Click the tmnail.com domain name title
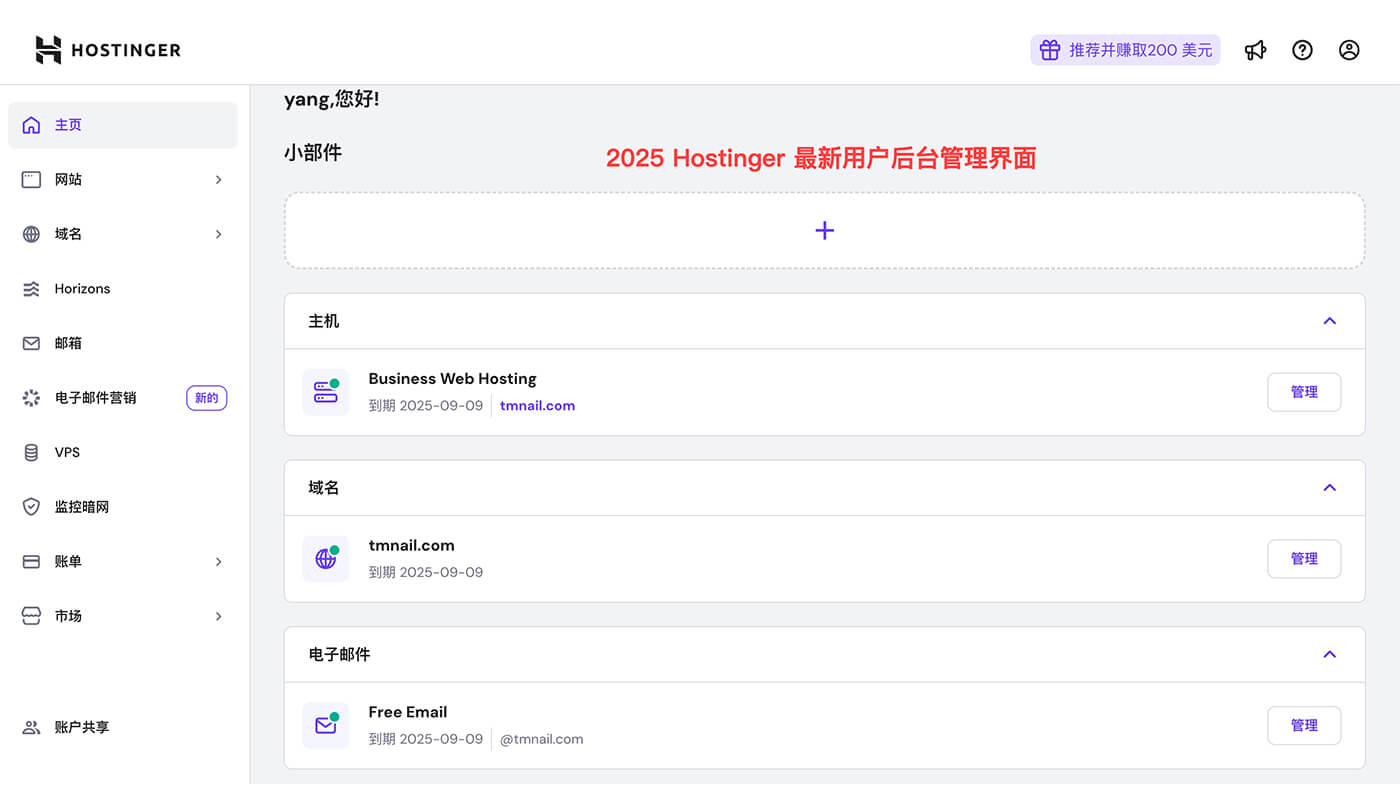 [411, 546]
